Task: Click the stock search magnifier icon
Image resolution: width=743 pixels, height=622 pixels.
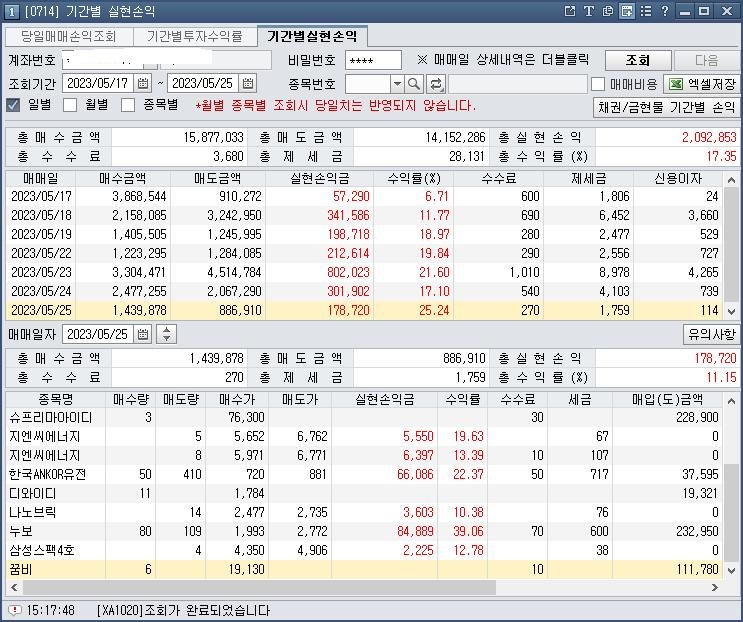Action: pyautogui.click(x=415, y=84)
